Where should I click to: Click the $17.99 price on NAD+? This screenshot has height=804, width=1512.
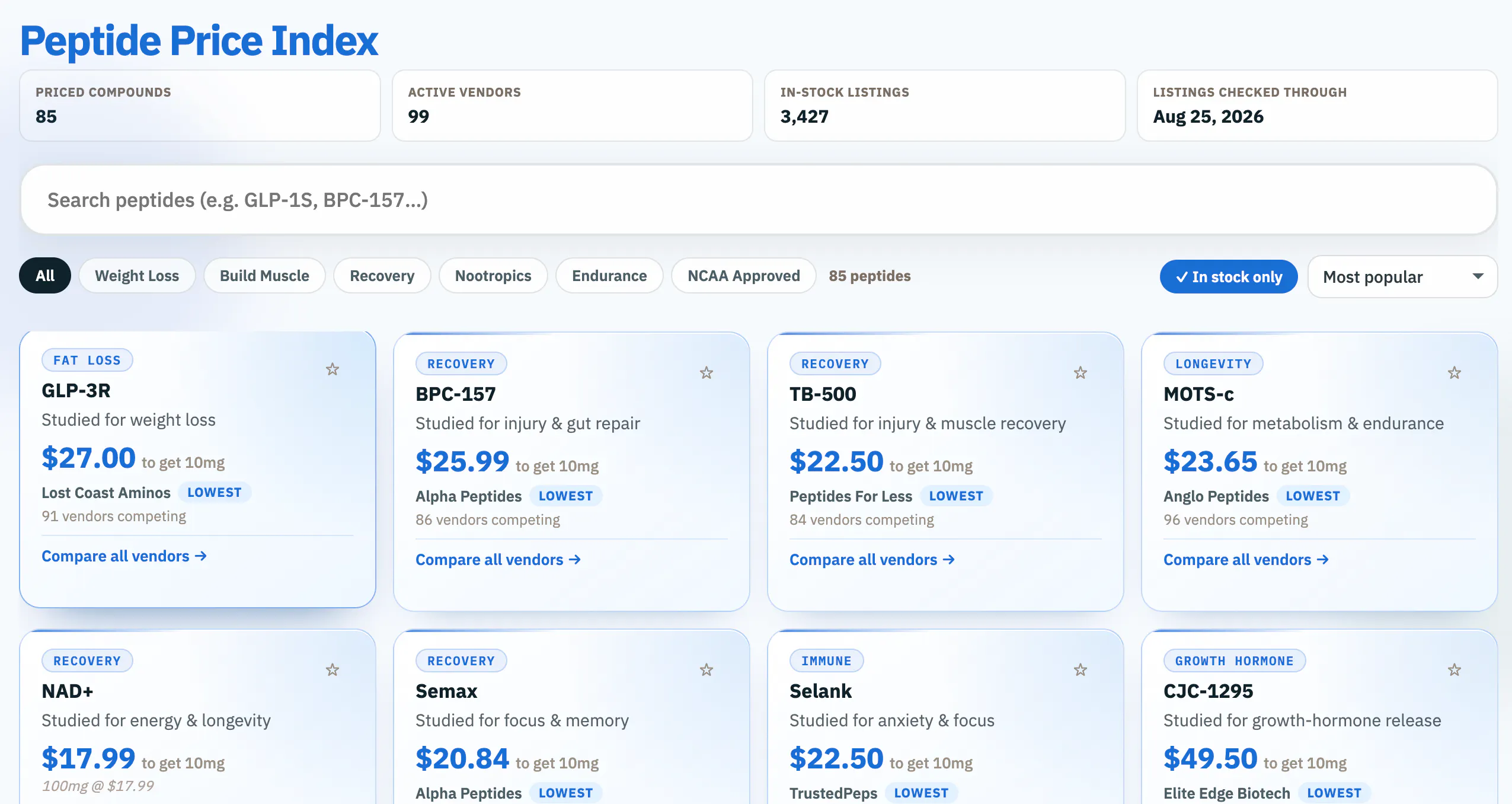(89, 759)
